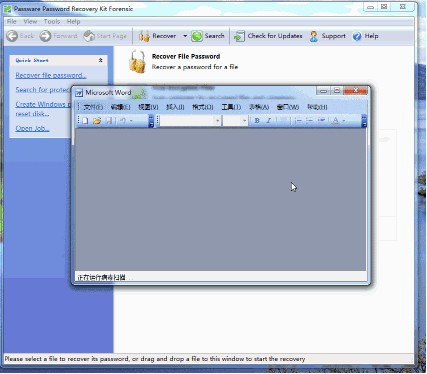This screenshot has height=374, width=427.
Task: Click the Recover toolbar padlock icon
Action: click(144, 36)
